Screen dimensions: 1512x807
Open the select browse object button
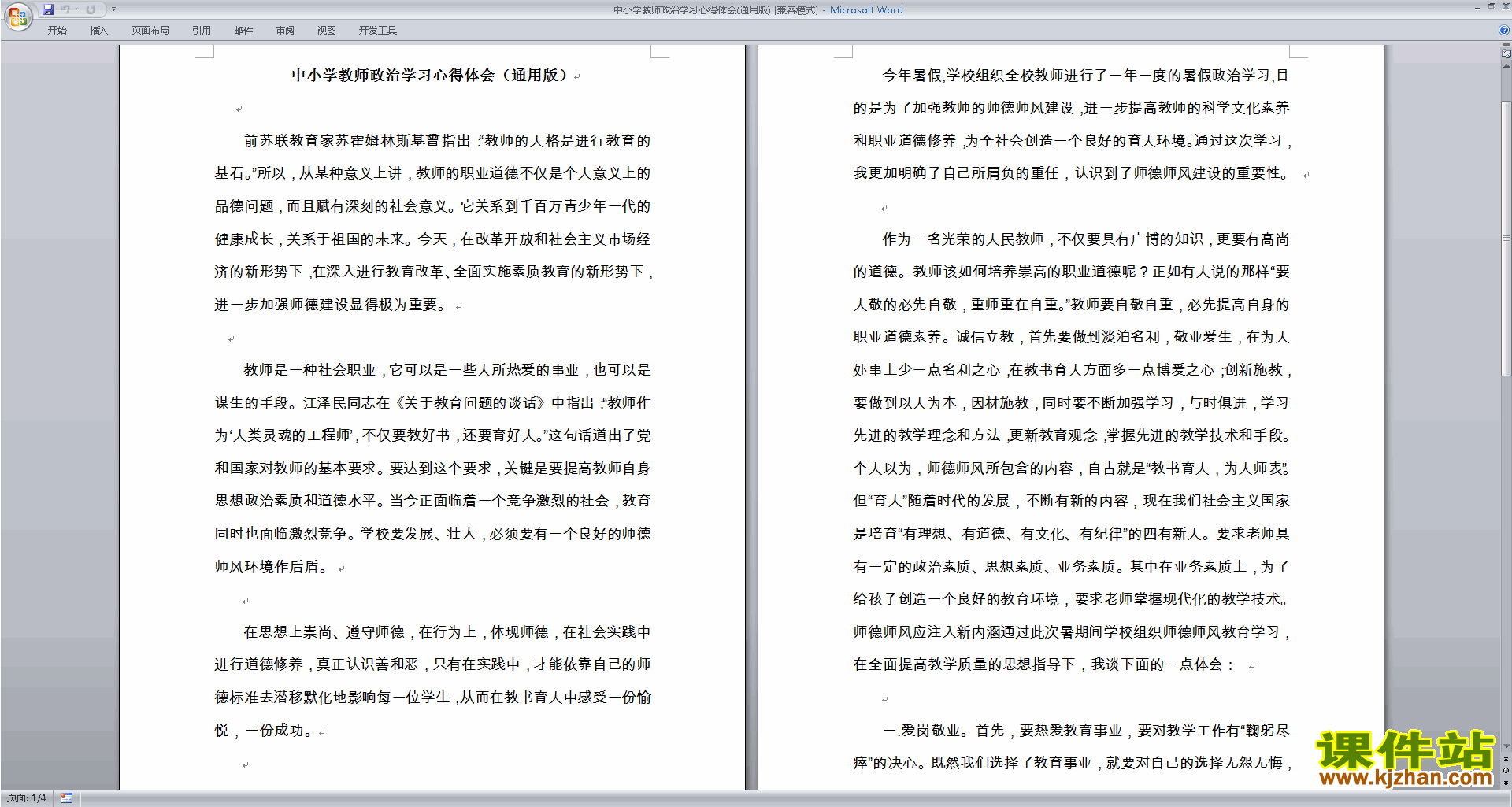pos(1506,771)
